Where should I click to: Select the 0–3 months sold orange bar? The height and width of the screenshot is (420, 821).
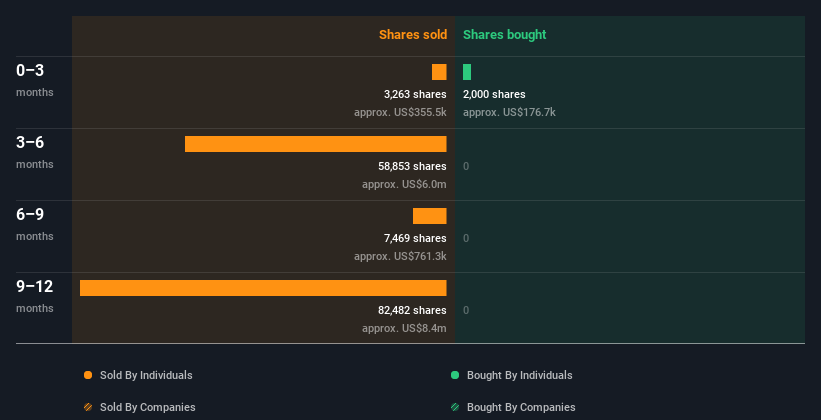pyautogui.click(x=439, y=72)
